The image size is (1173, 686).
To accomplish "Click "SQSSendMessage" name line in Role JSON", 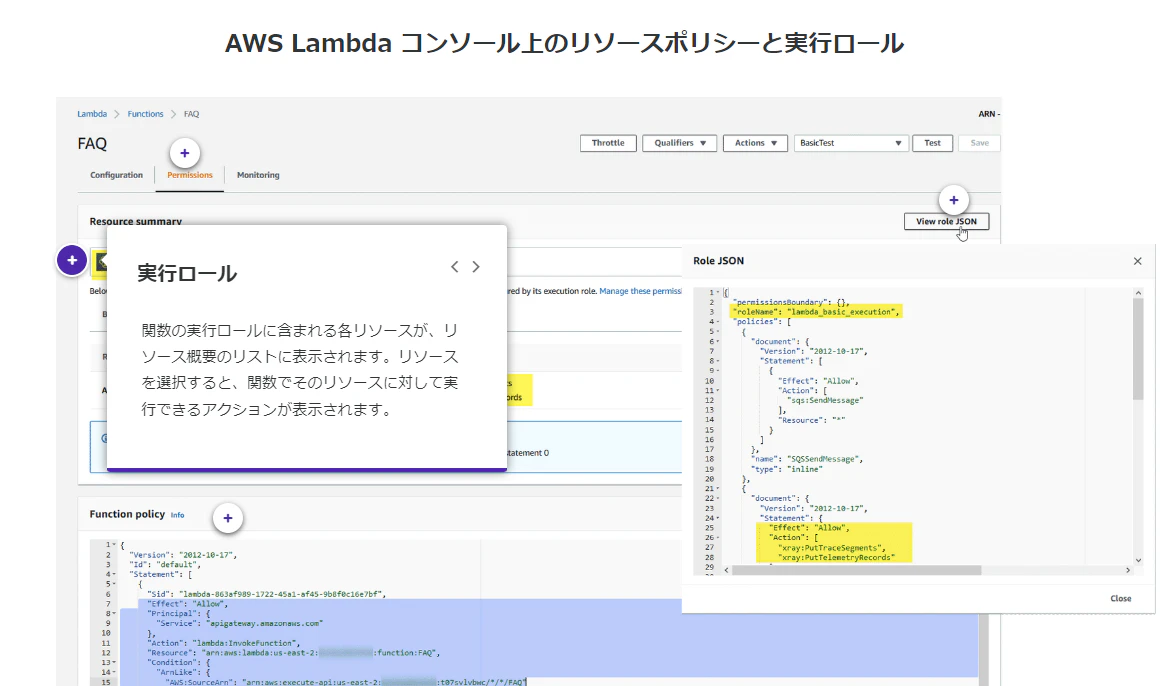I will tap(807, 459).
